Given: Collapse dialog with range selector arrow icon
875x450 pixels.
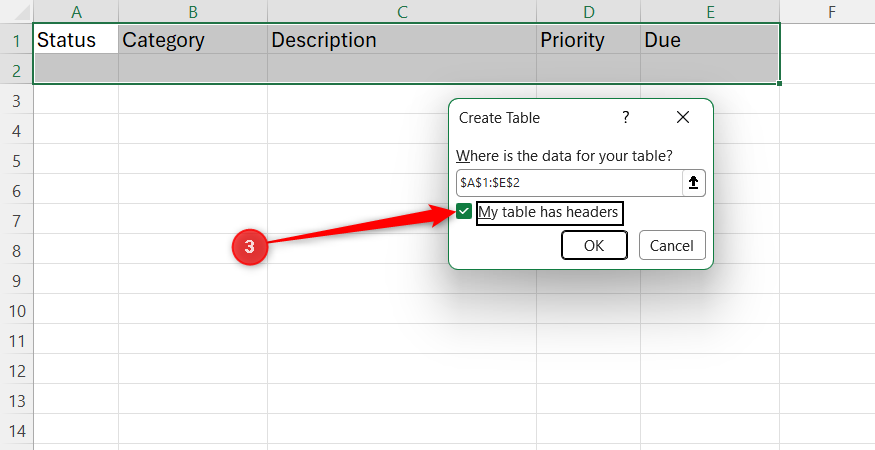Looking at the screenshot, I should (694, 183).
